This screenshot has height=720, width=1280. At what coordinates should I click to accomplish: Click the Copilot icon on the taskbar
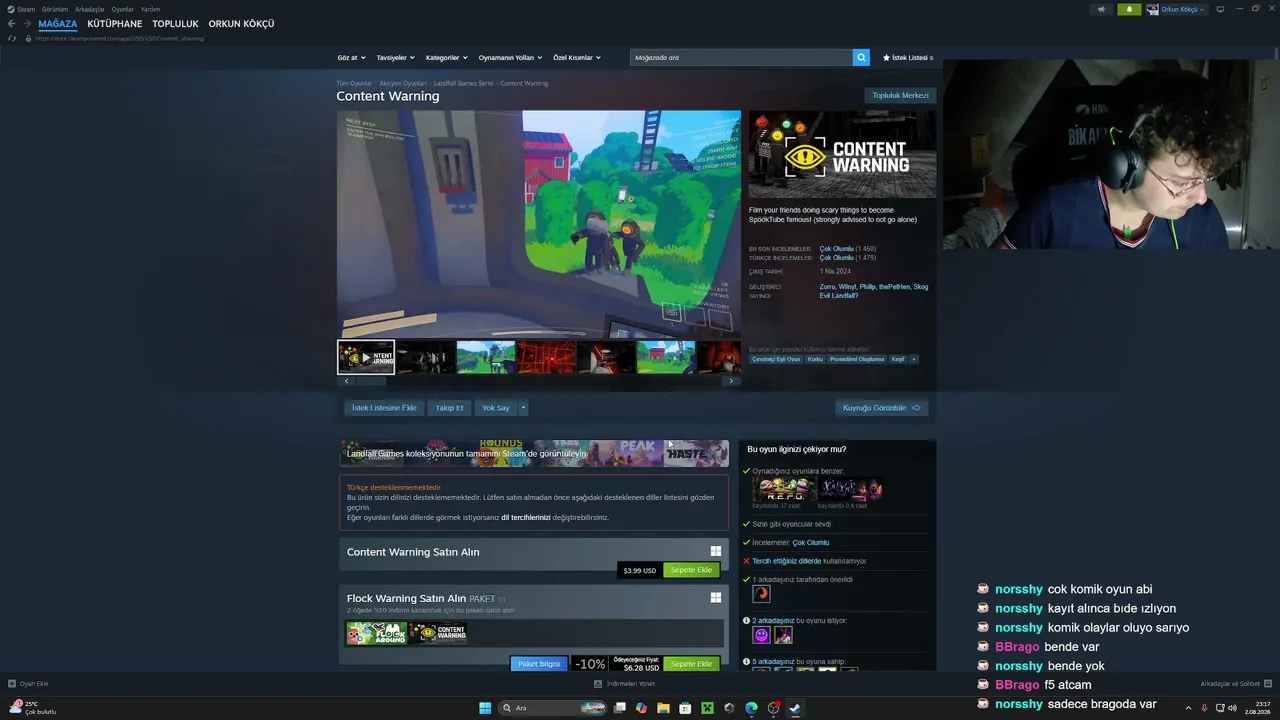pos(641,708)
